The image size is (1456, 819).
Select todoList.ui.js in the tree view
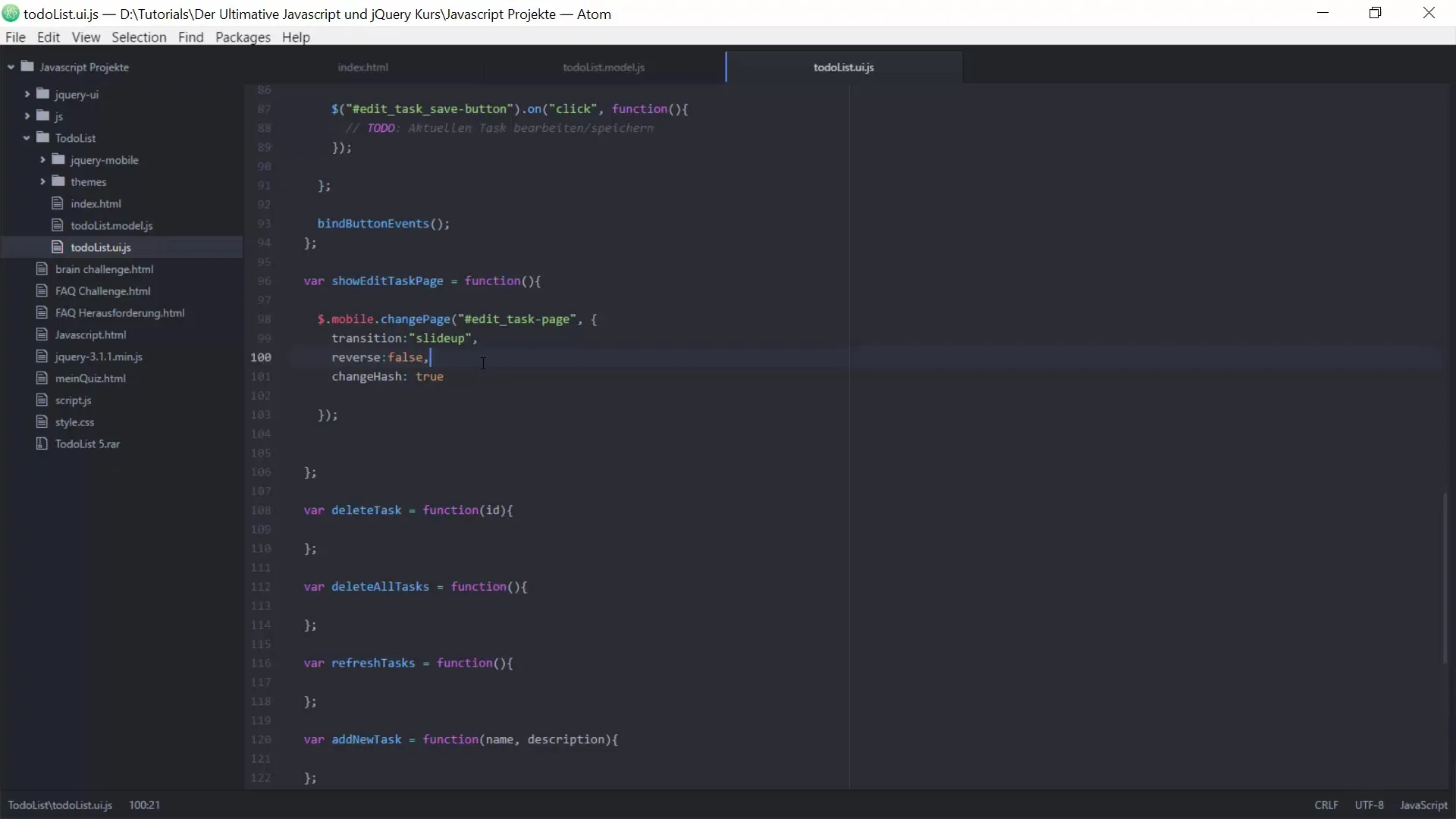point(101,247)
